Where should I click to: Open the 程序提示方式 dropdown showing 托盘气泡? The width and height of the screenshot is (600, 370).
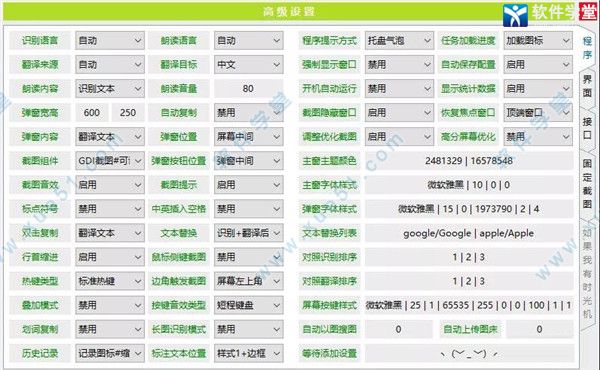[x=399, y=41]
